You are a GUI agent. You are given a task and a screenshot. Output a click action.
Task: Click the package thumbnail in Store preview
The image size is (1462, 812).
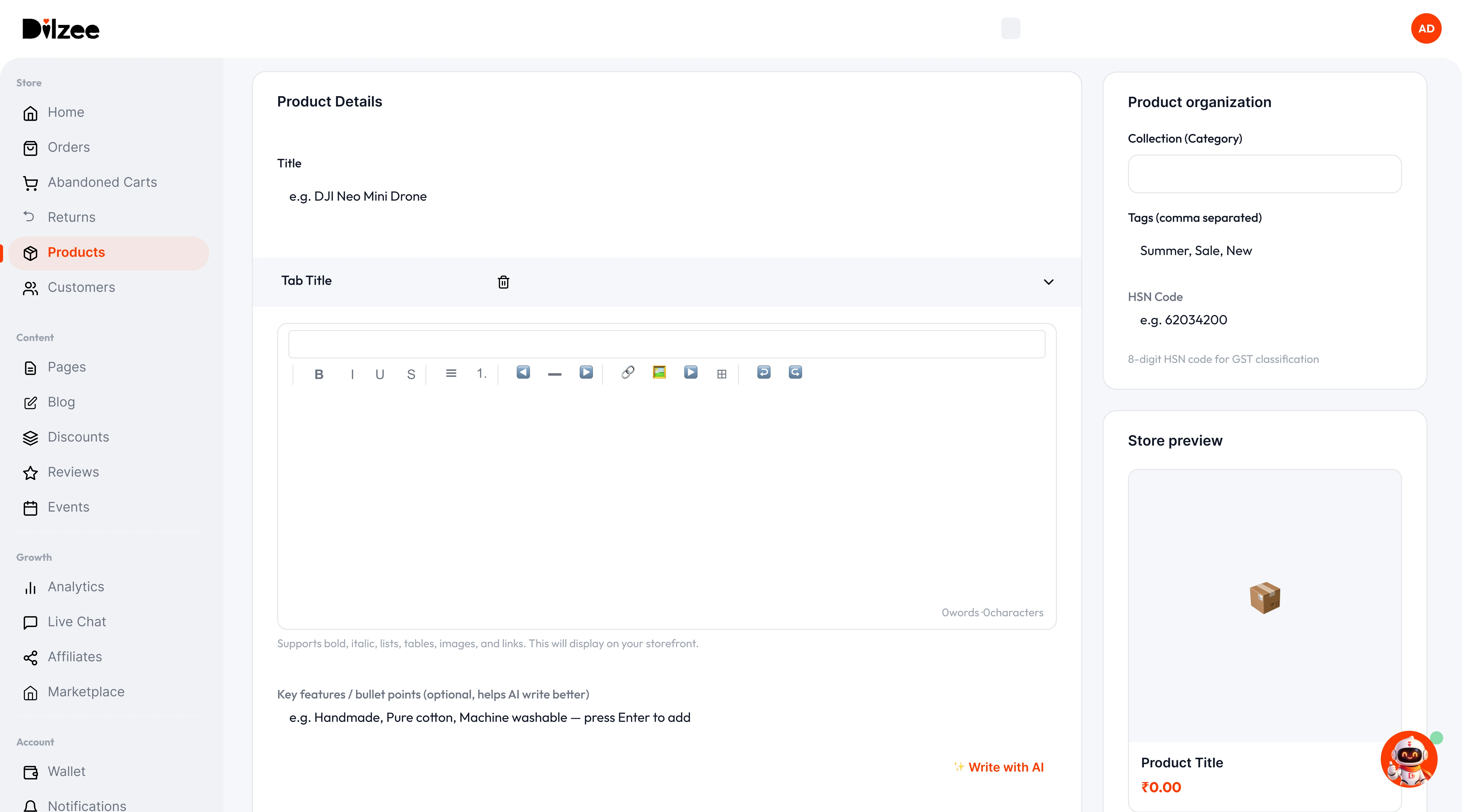[x=1265, y=598]
